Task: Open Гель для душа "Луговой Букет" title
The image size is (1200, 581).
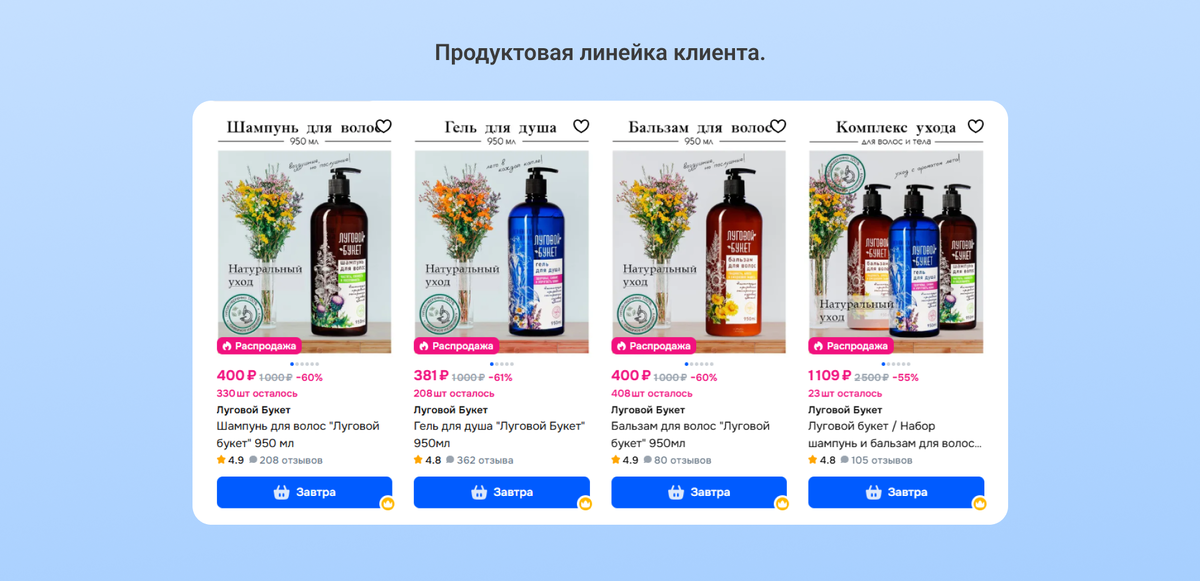Action: (x=499, y=434)
